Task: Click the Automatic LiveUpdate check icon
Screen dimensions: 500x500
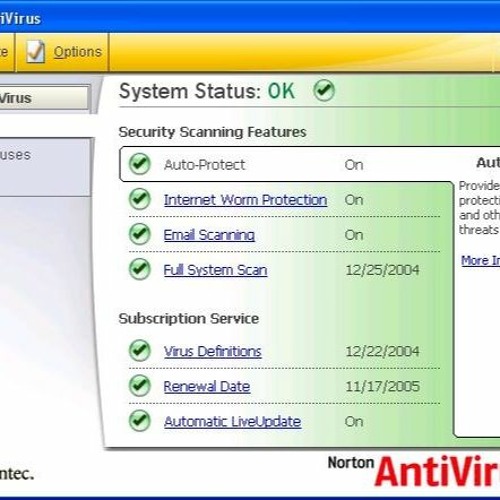Action: [140, 421]
